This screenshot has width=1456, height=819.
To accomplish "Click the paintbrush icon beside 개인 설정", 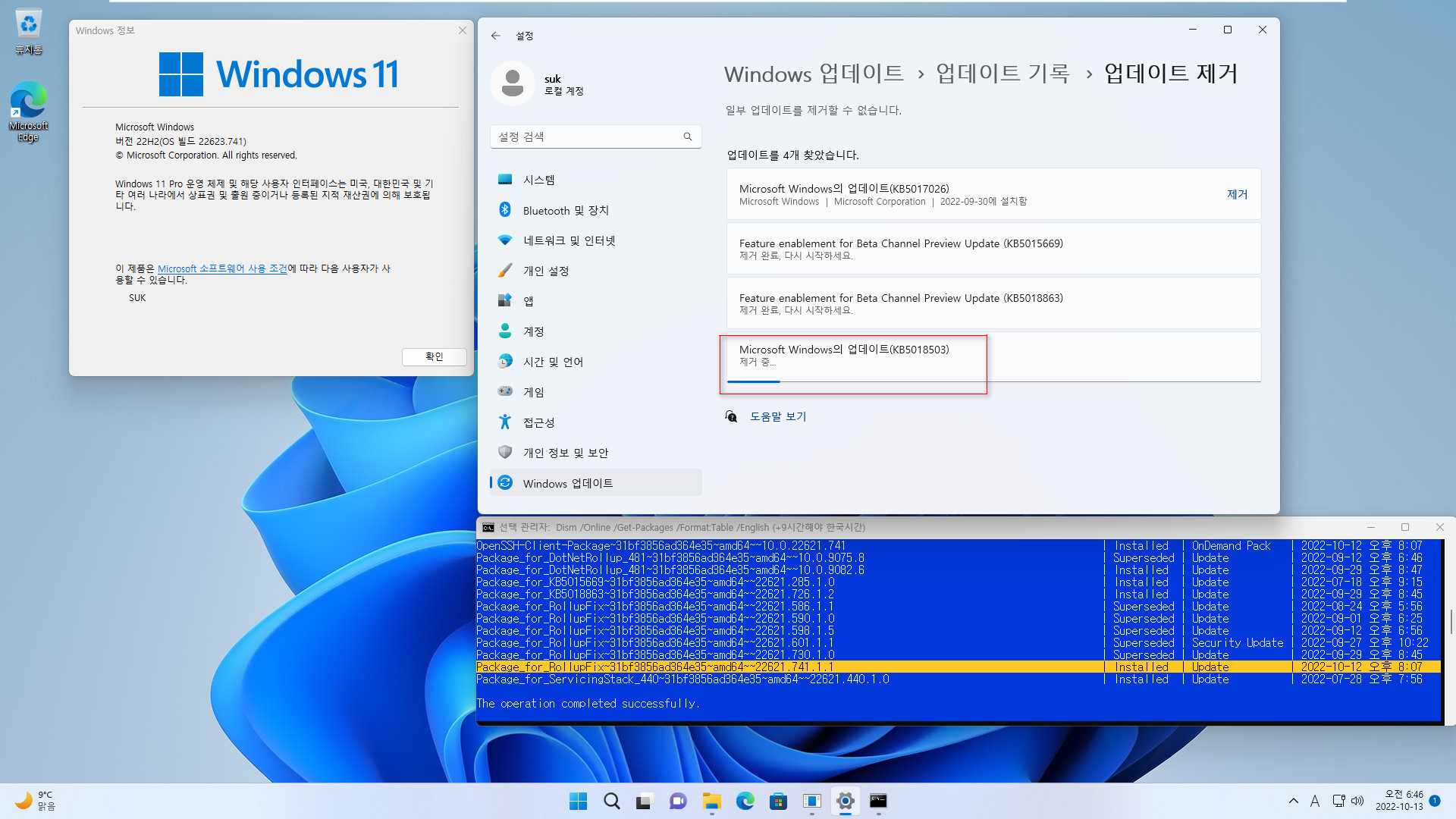I will 505,270.
